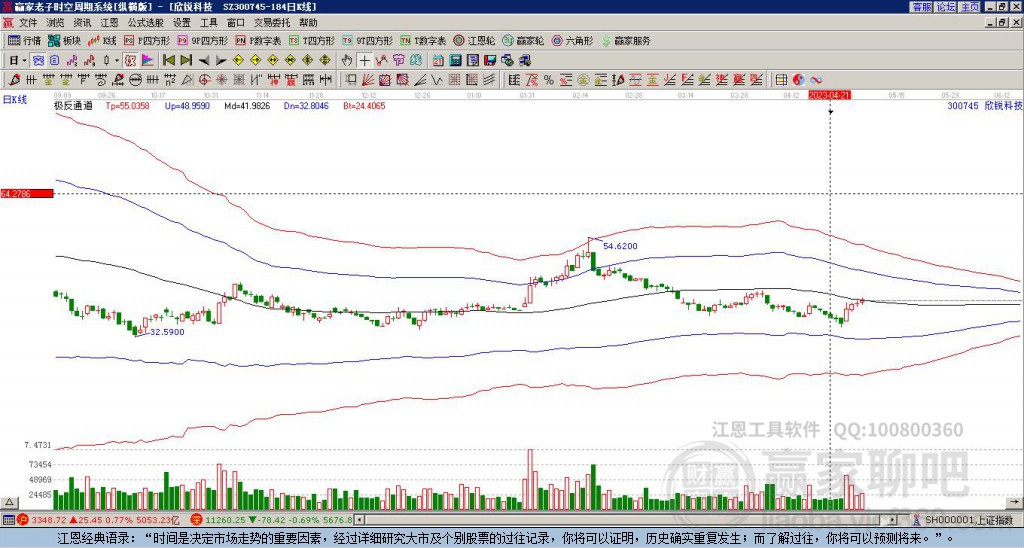Toggle the 权 adjustment button

(130, 61)
